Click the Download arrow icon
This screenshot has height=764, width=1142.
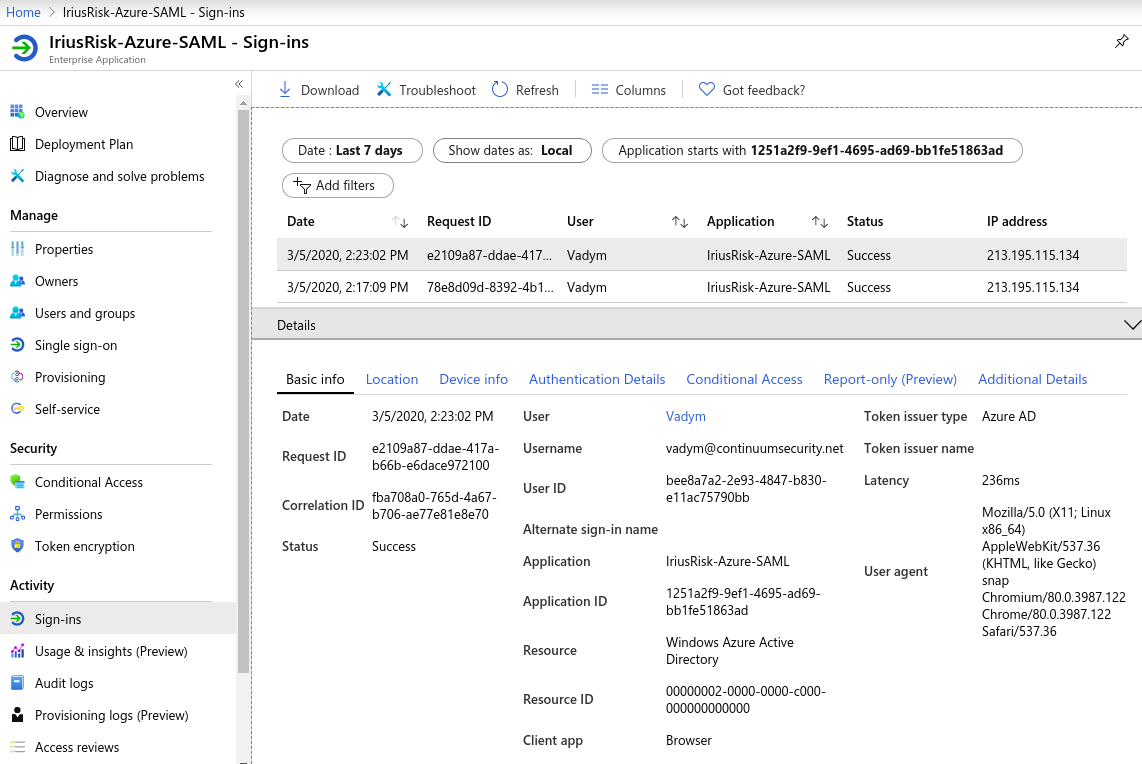285,90
